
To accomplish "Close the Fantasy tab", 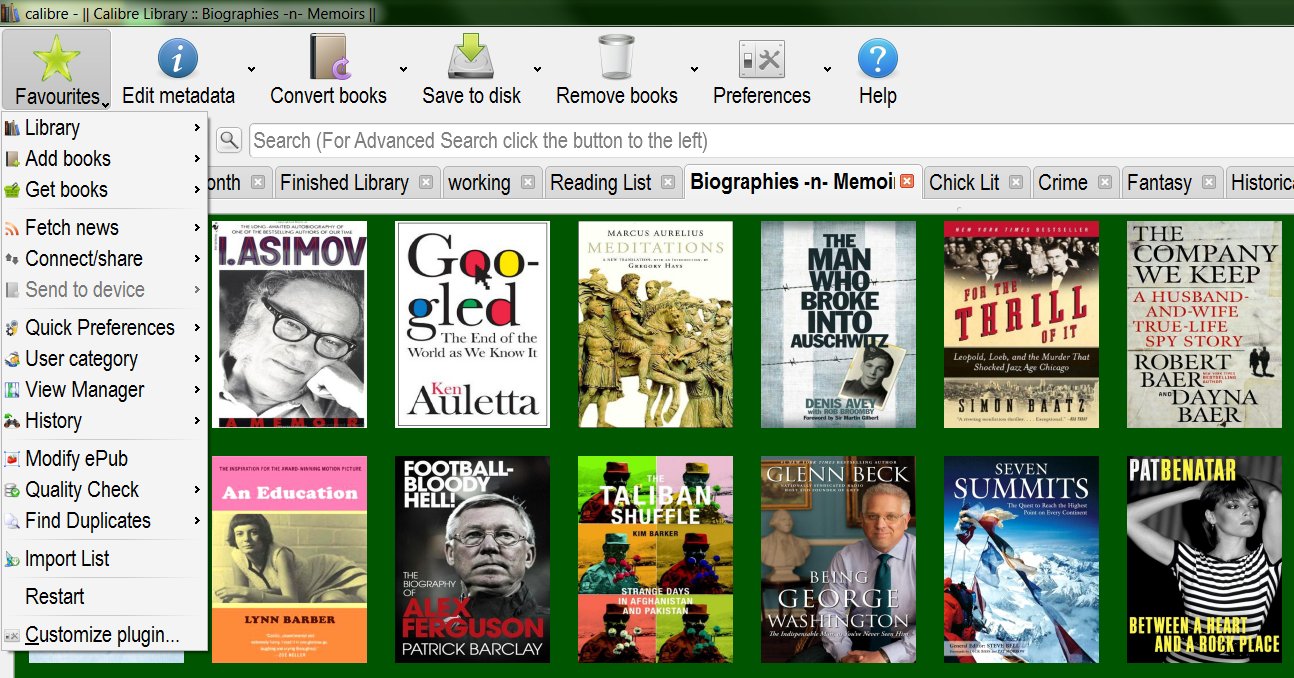I will (x=1208, y=182).
